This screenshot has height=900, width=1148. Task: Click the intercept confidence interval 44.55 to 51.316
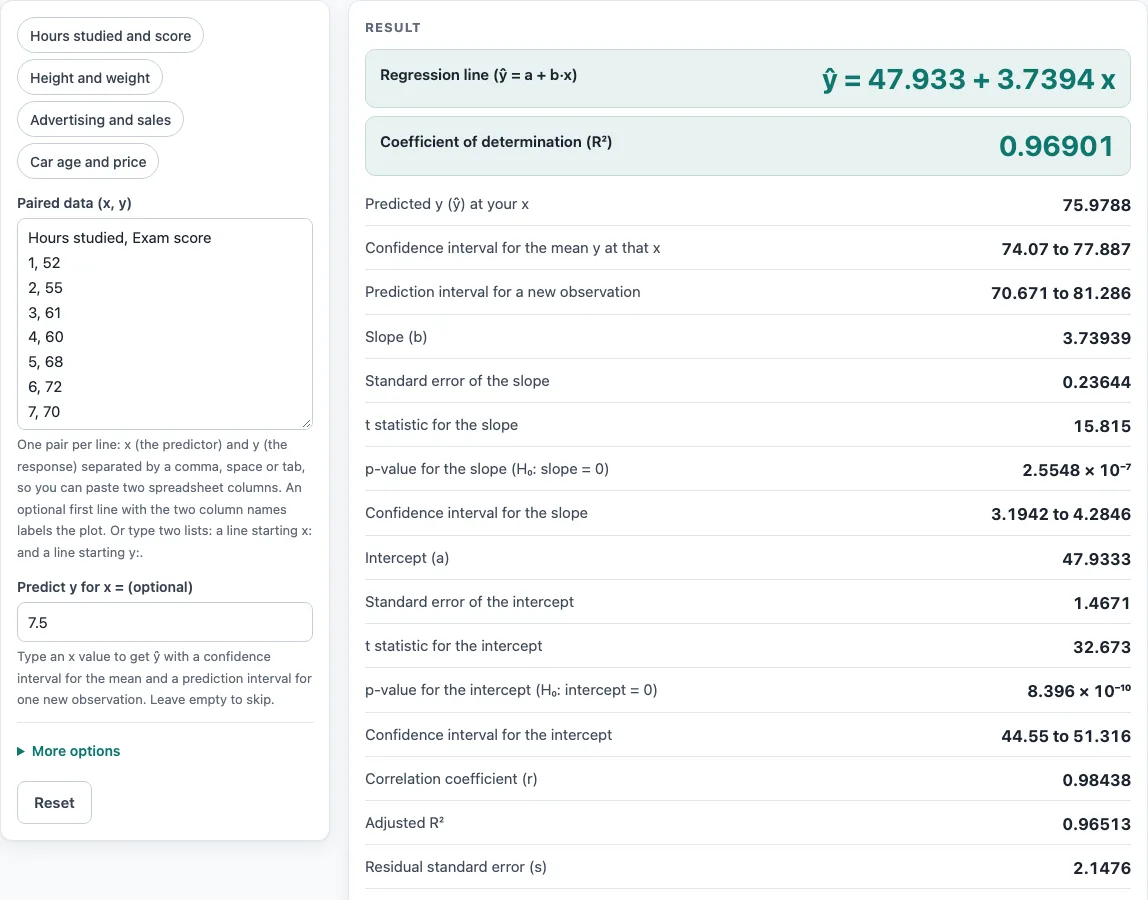pos(1066,736)
